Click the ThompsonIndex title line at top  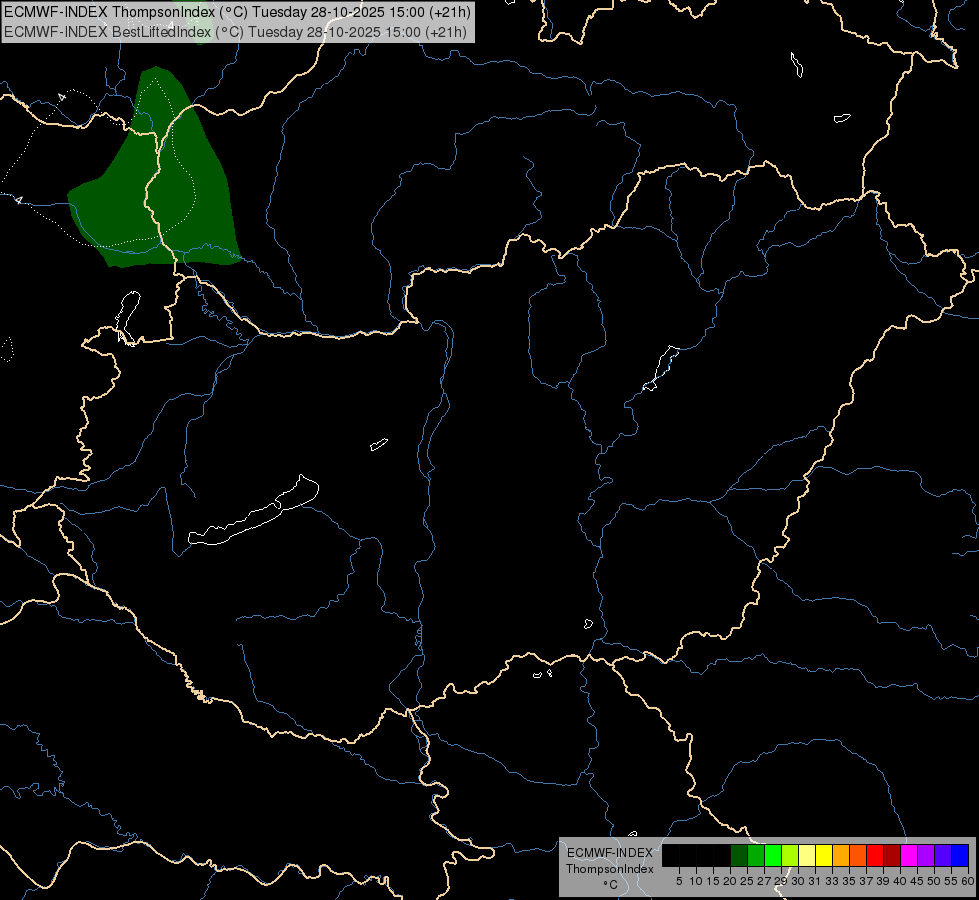[237, 12]
